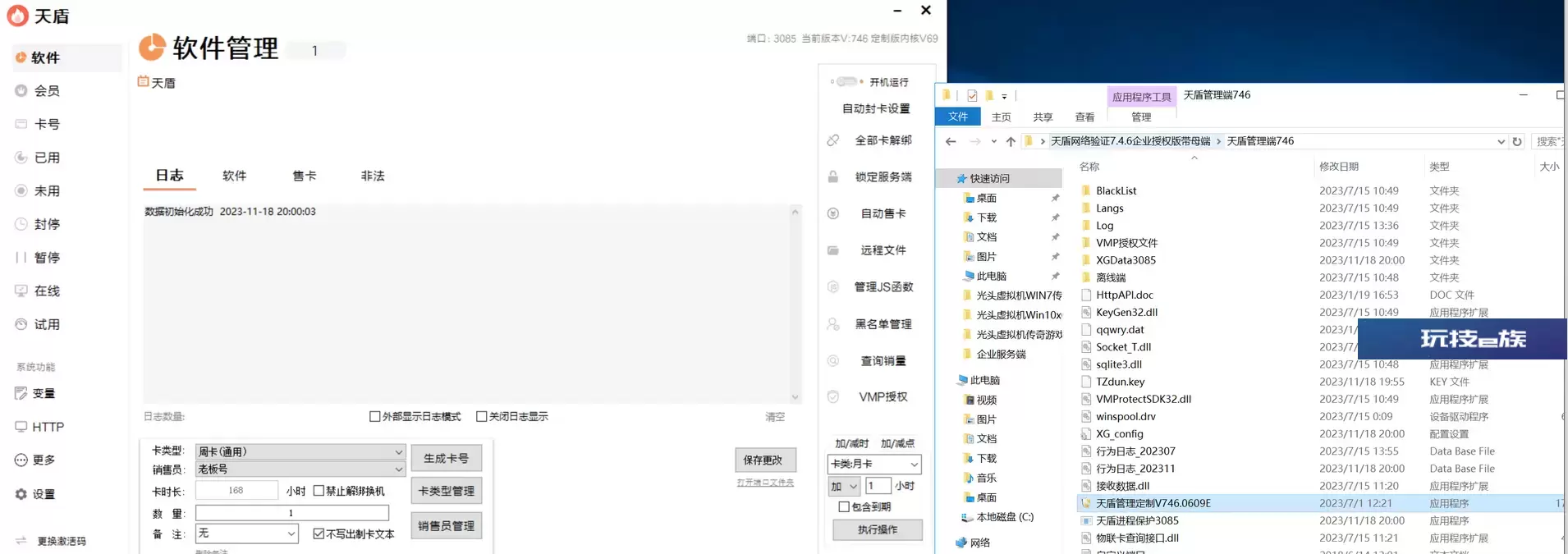
Task: Click 更换激活码 at the sidebar bottom
Action: point(62,542)
